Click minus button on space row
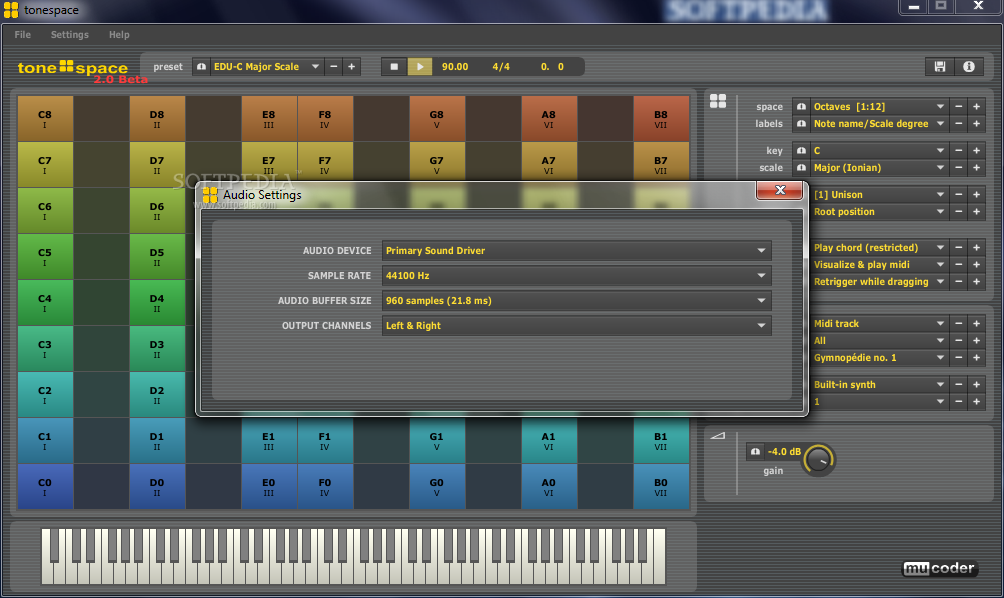Viewport: 1004px width, 598px height. [x=959, y=107]
